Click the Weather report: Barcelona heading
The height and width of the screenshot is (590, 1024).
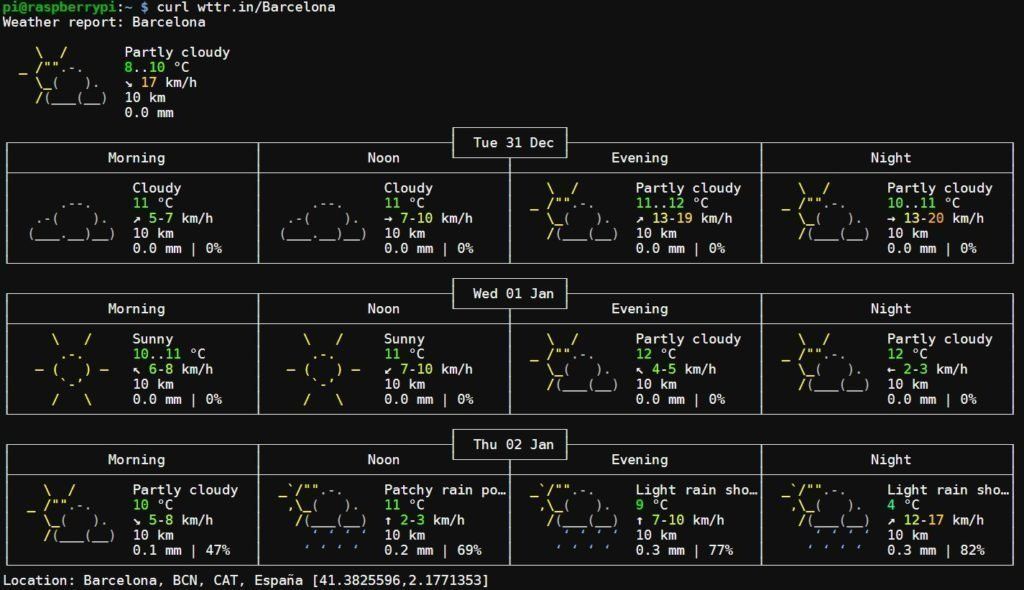[x=104, y=22]
